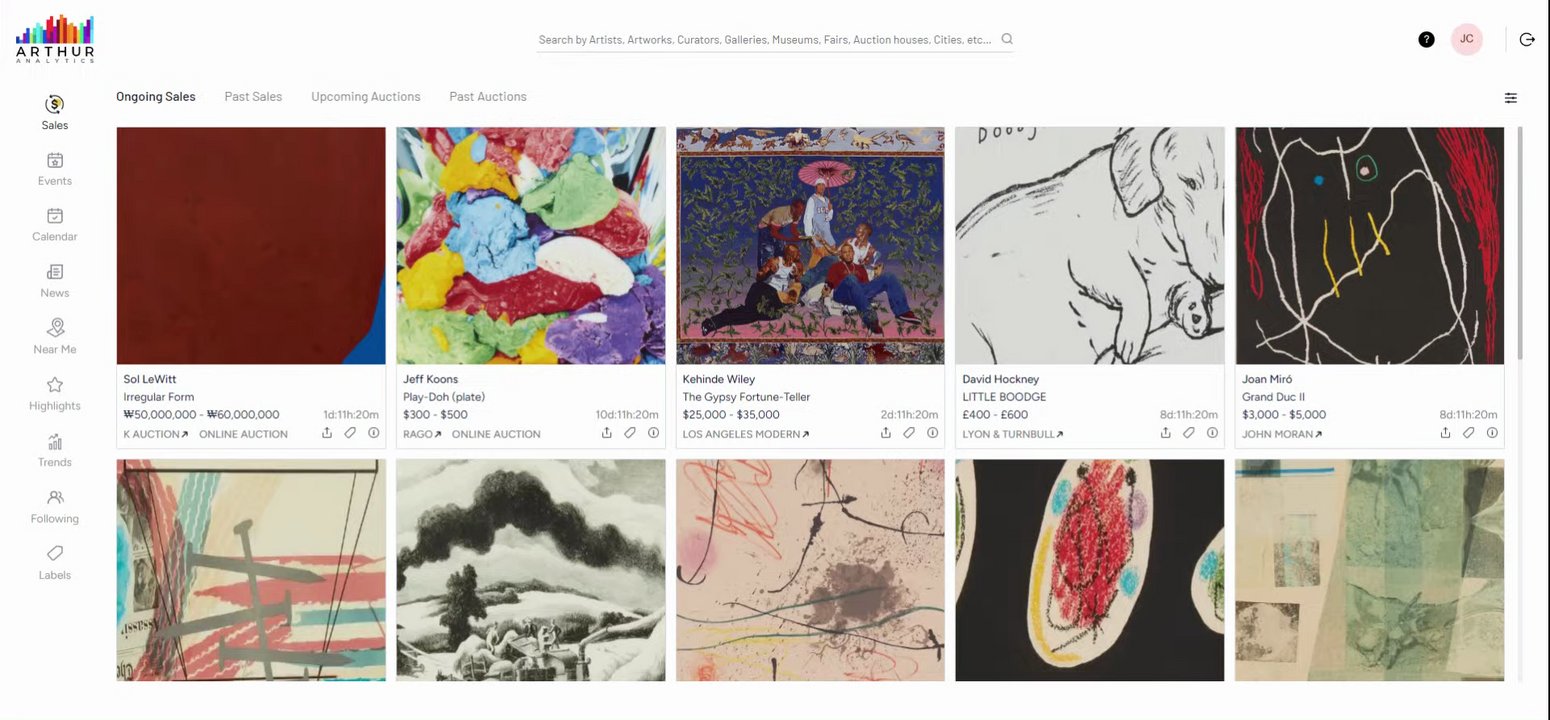Open the News sidebar icon
Viewport: 1550px width, 720px height.
(55, 272)
